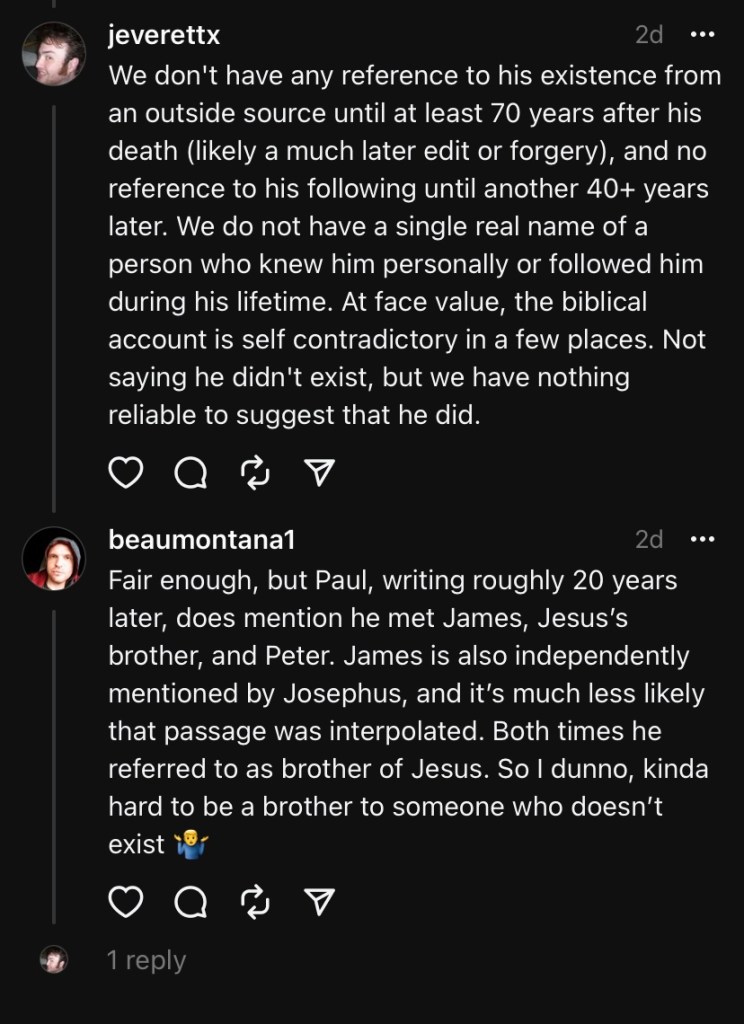Tap the small replier avatar beside 1 reply
Viewport: 744px width, 1024px height.
(54, 960)
